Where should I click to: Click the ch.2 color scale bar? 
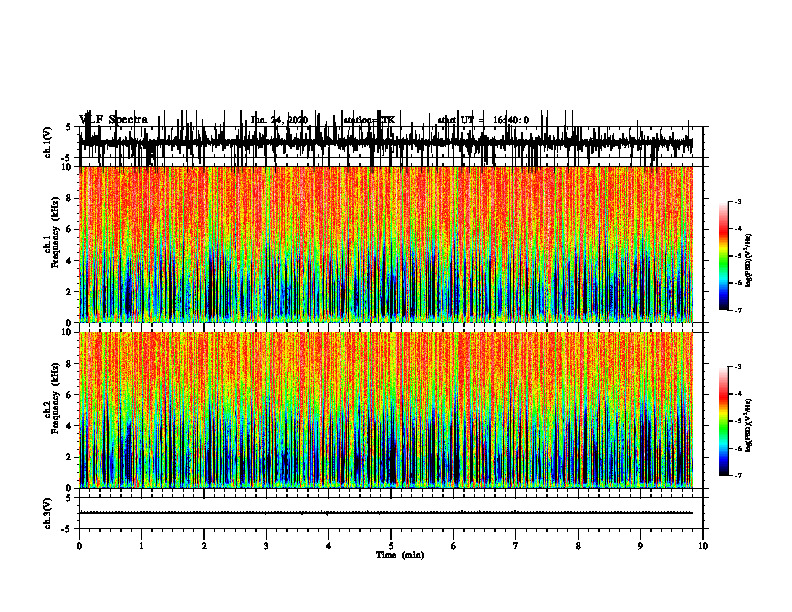pos(724,421)
